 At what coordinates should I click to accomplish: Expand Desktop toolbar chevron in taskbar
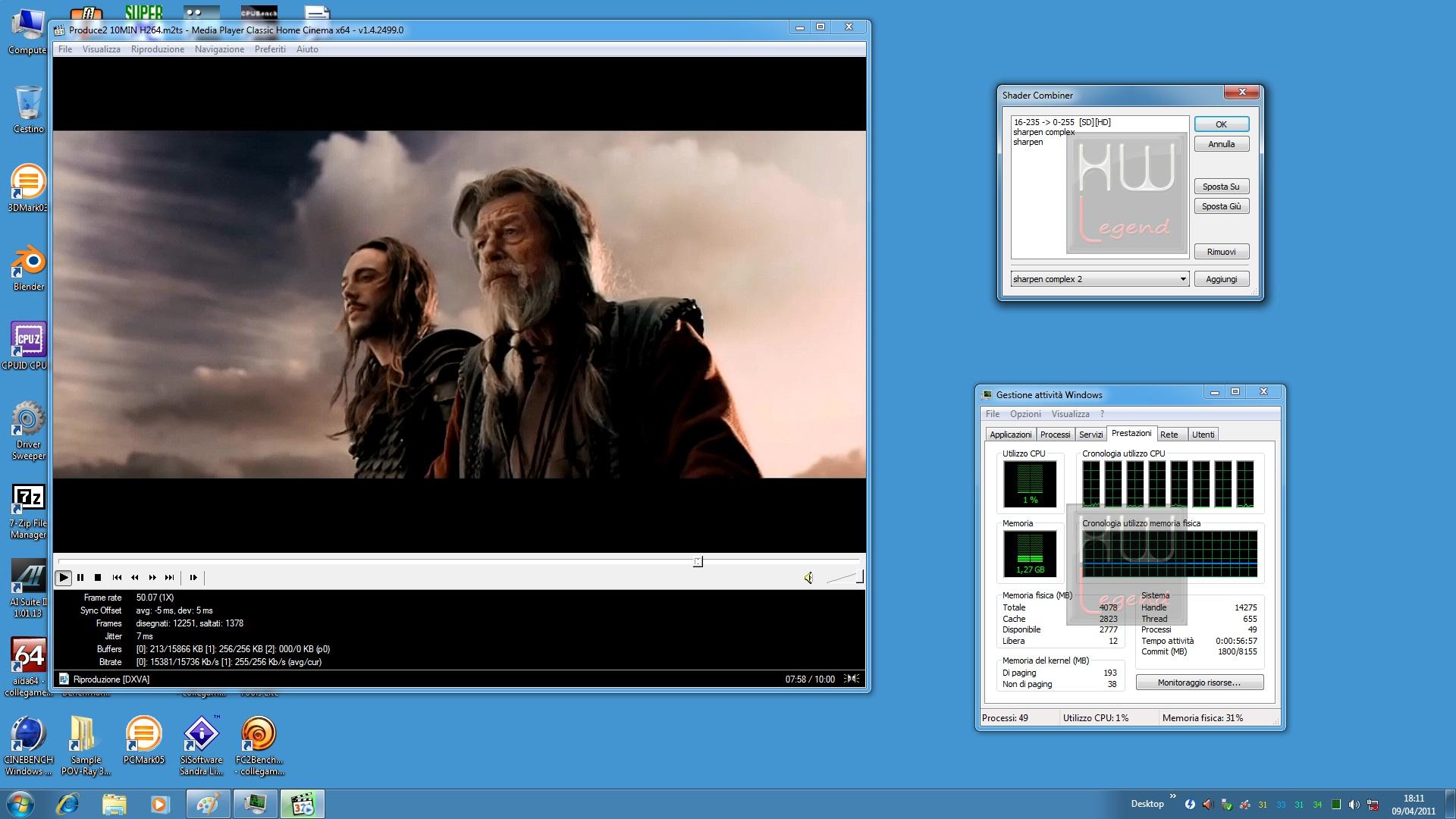click(1173, 796)
